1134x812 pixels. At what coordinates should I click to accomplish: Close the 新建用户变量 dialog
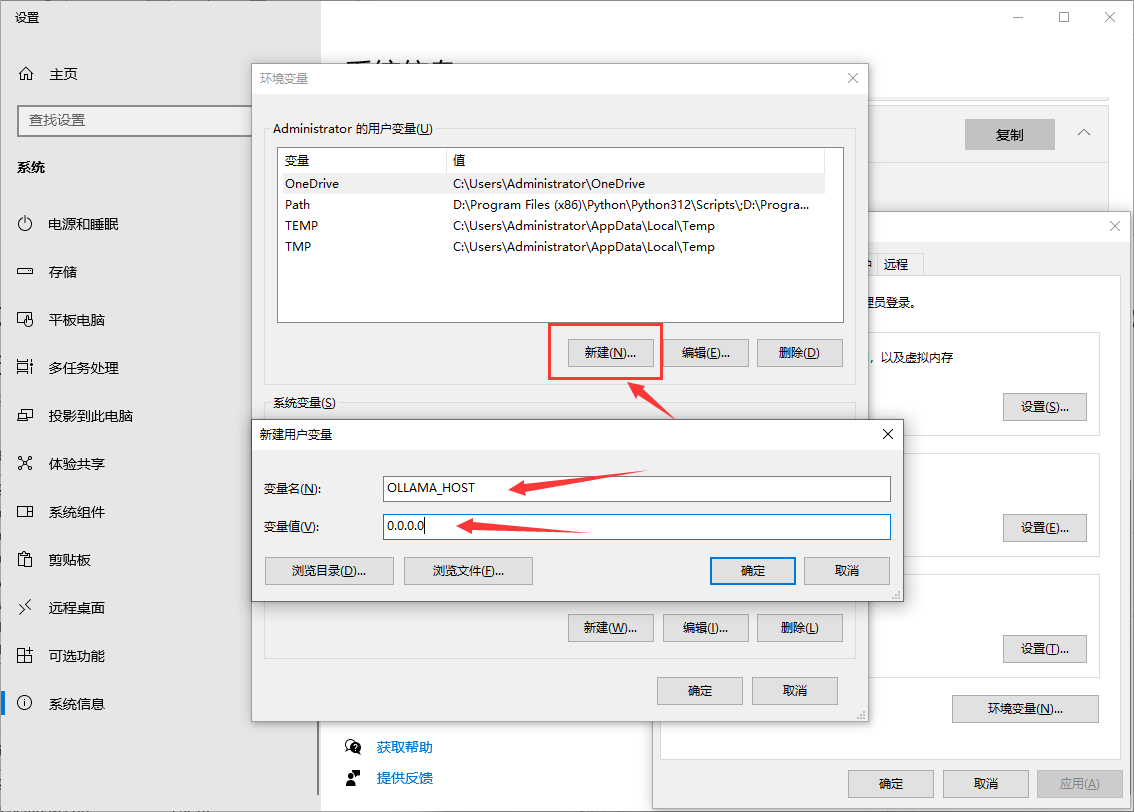click(x=887, y=434)
